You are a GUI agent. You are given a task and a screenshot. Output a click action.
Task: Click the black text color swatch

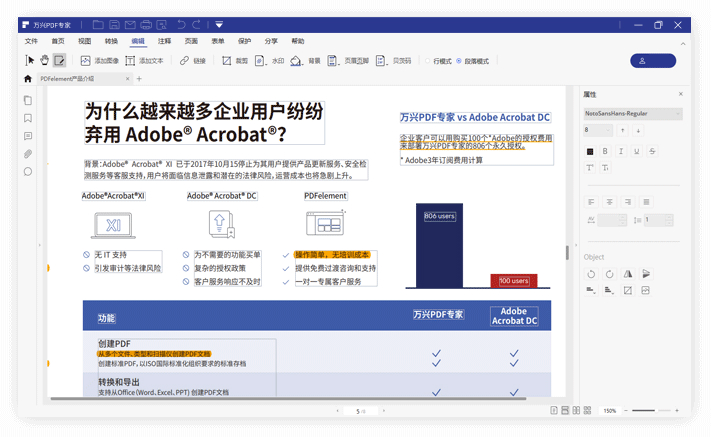click(x=590, y=151)
